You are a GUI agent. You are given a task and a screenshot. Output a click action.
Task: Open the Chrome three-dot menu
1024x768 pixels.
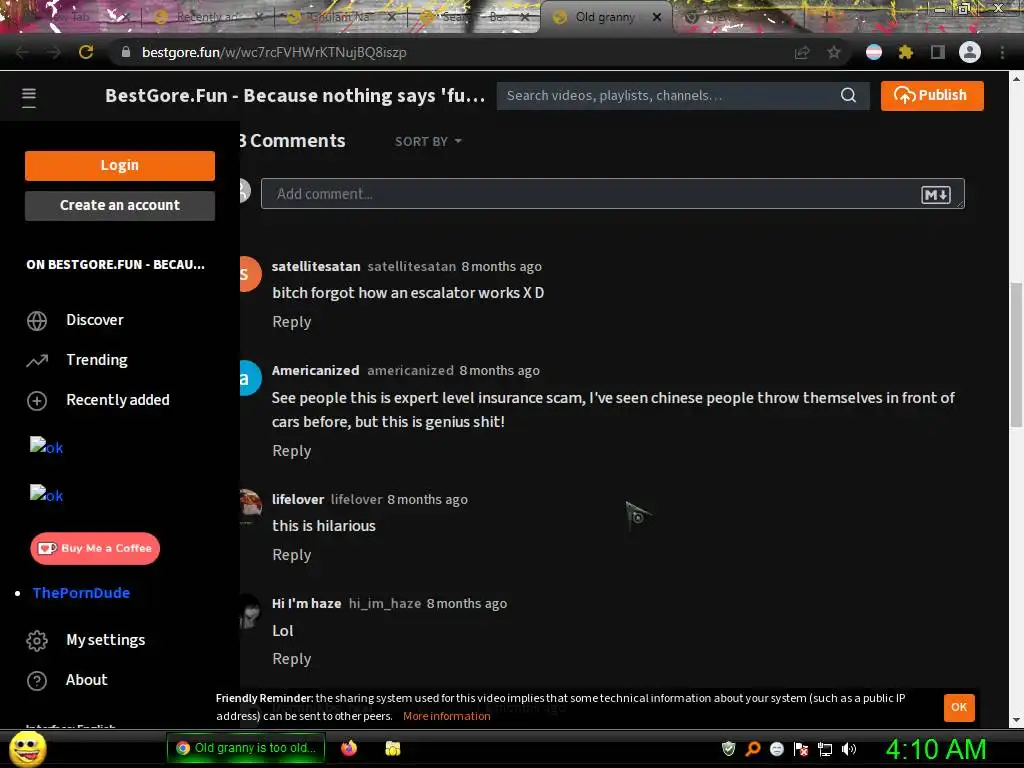click(x=1002, y=52)
